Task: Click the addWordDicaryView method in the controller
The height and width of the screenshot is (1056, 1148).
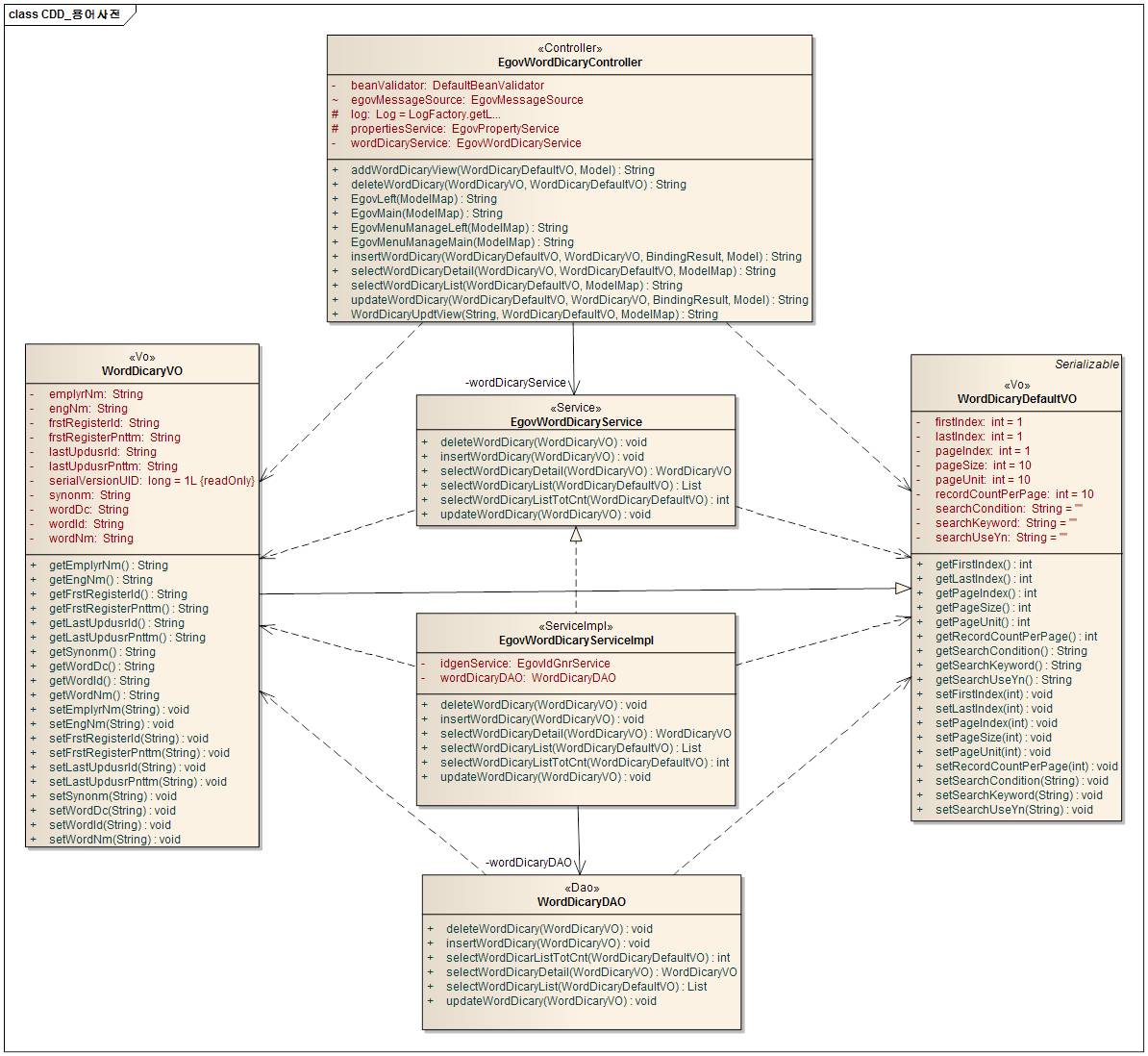Action: 502,170
